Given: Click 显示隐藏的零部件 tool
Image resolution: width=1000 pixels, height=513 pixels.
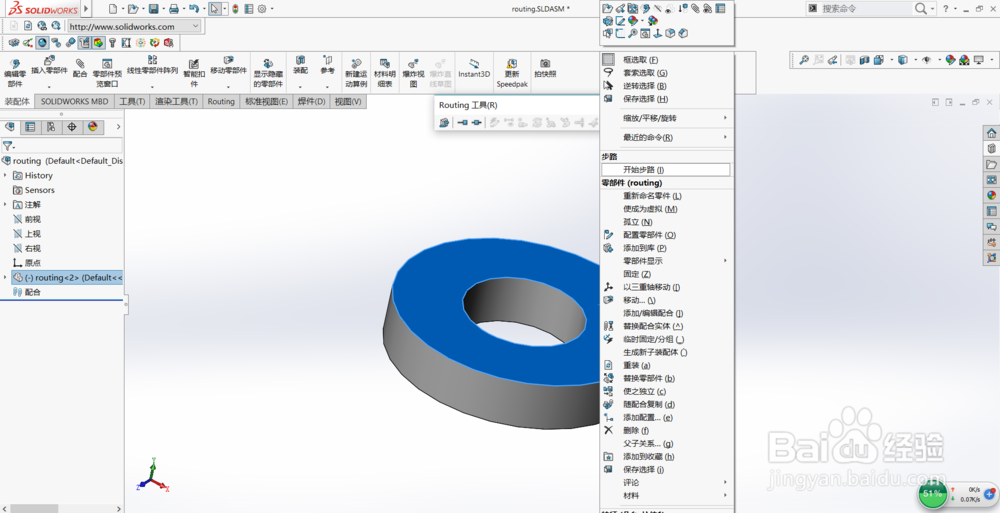Looking at the screenshot, I should click(x=268, y=73).
